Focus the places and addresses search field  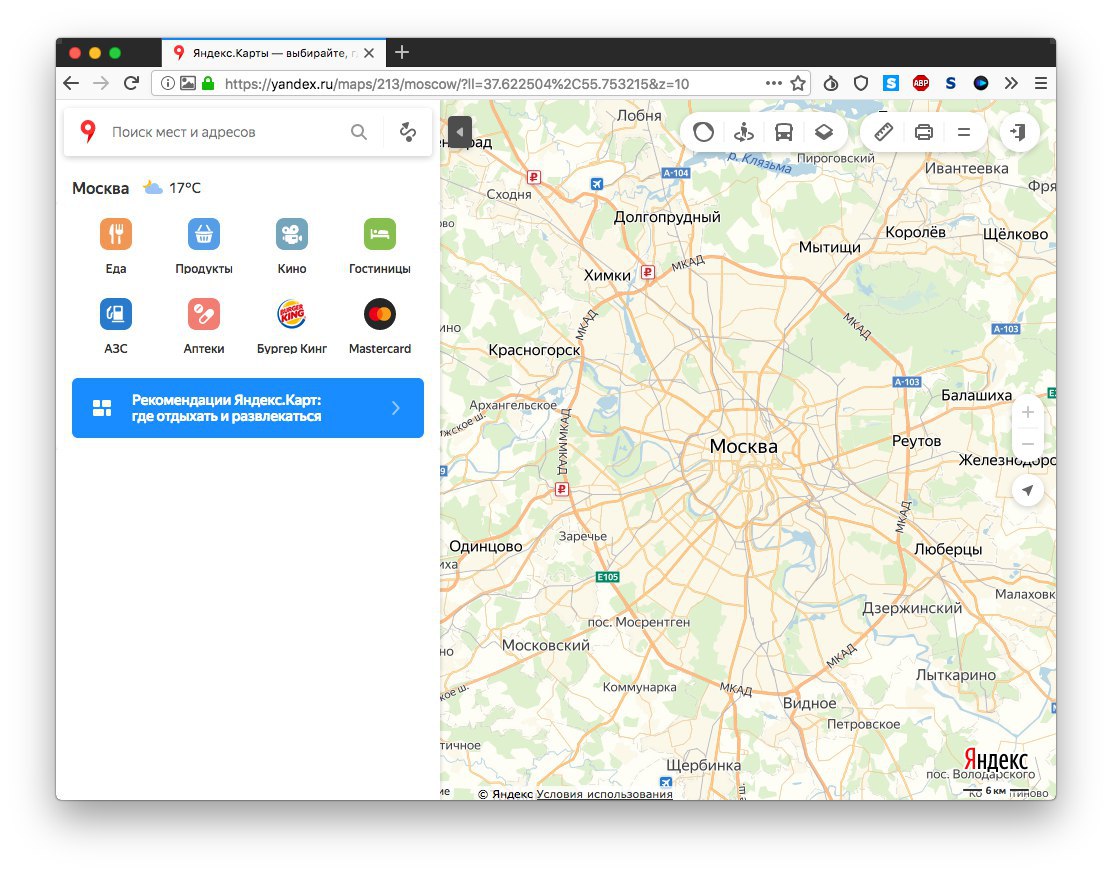(227, 132)
